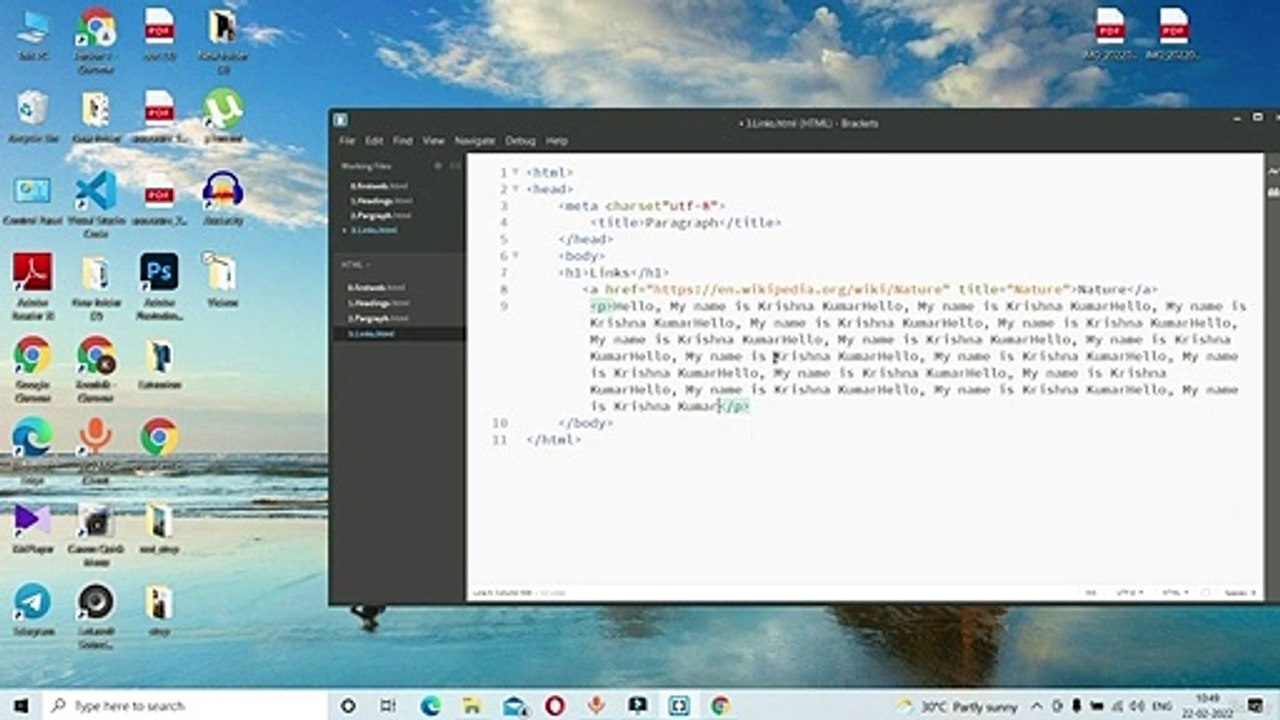Image resolution: width=1280 pixels, height=720 pixels.
Task: Open the Edit menu in Brackets
Action: click(x=374, y=141)
